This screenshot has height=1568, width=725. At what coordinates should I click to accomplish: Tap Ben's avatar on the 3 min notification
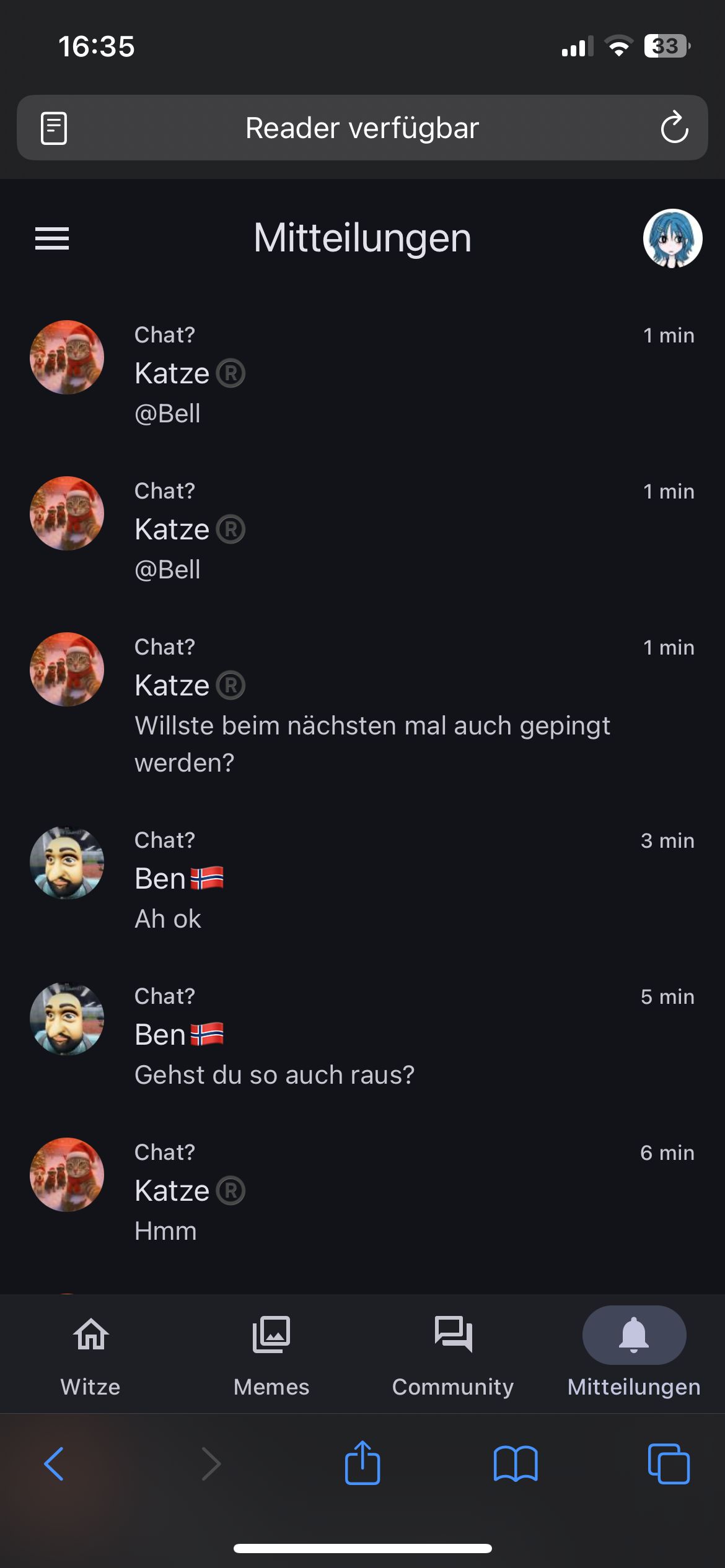click(x=67, y=863)
